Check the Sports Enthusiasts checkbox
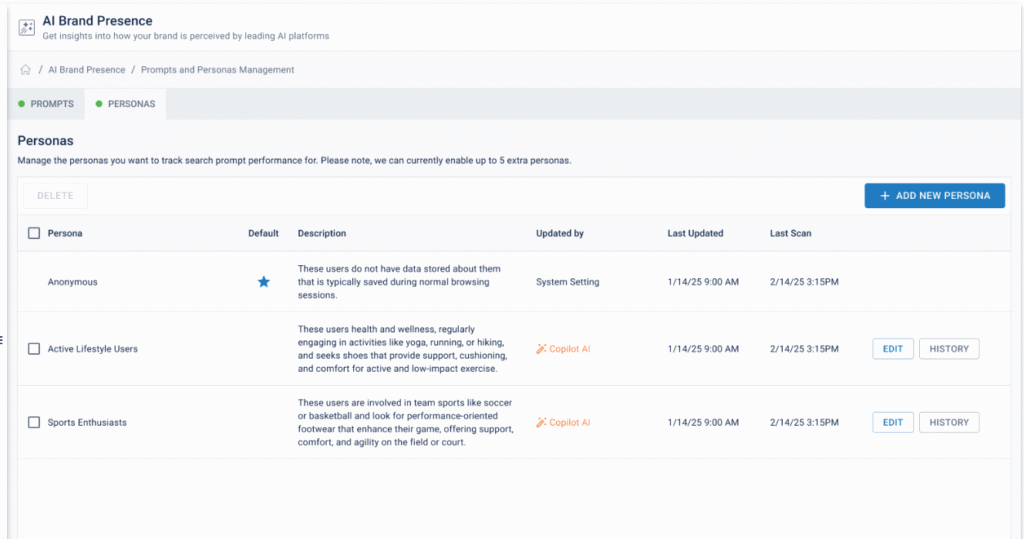 34,423
